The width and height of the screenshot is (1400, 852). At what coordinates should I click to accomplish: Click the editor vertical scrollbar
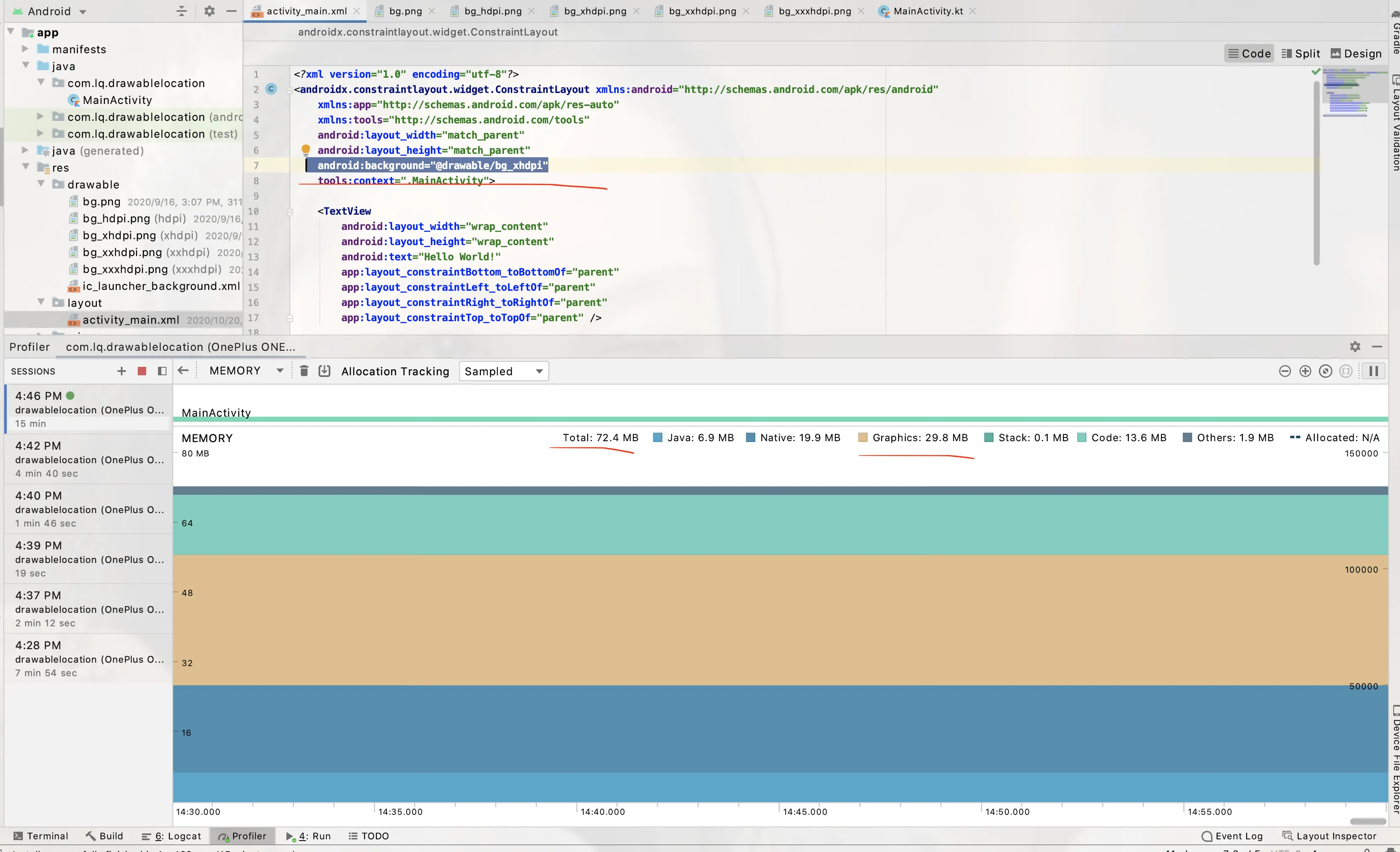point(1316,172)
